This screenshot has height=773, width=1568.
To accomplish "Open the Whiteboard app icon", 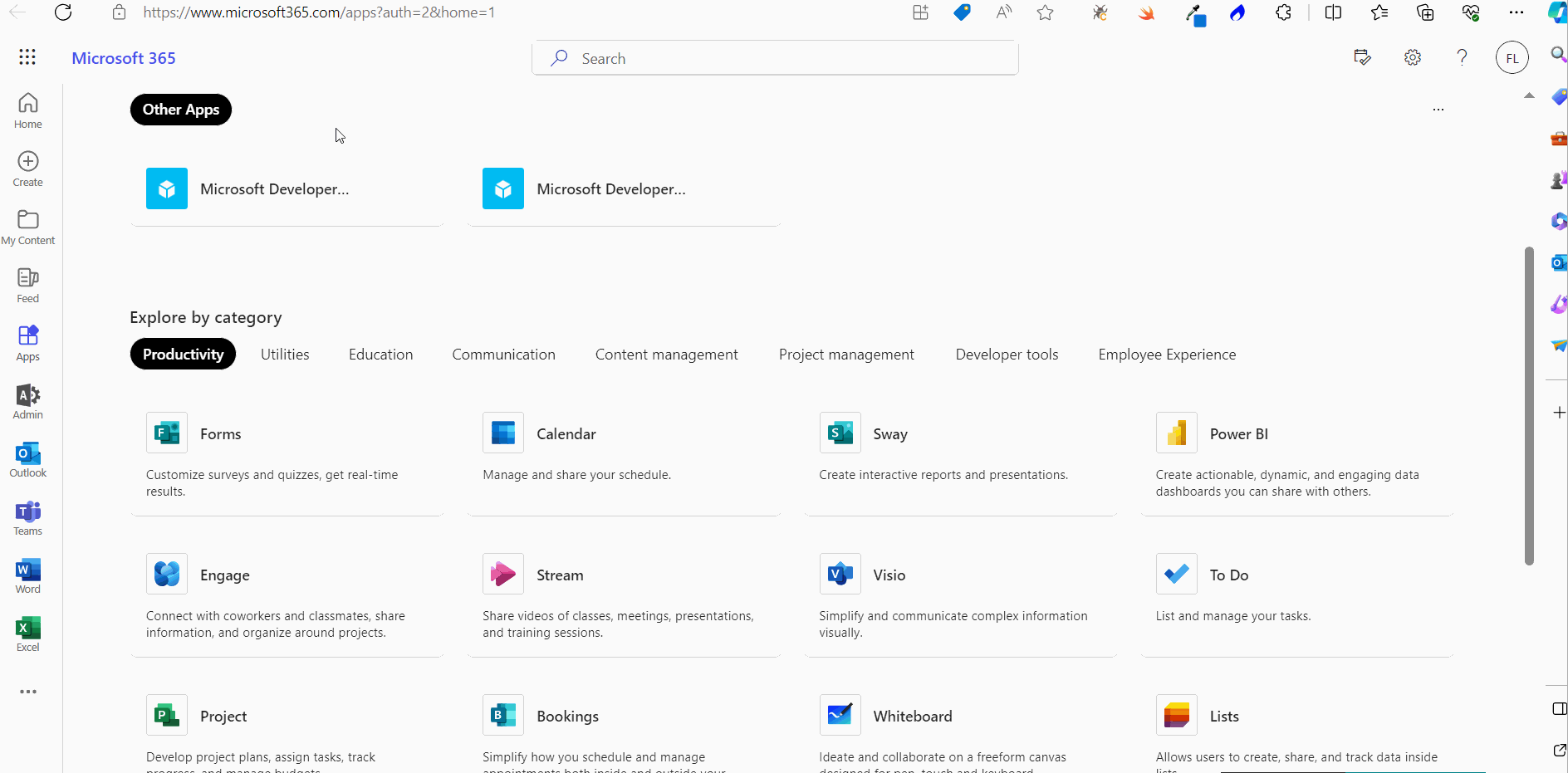I will click(x=840, y=715).
